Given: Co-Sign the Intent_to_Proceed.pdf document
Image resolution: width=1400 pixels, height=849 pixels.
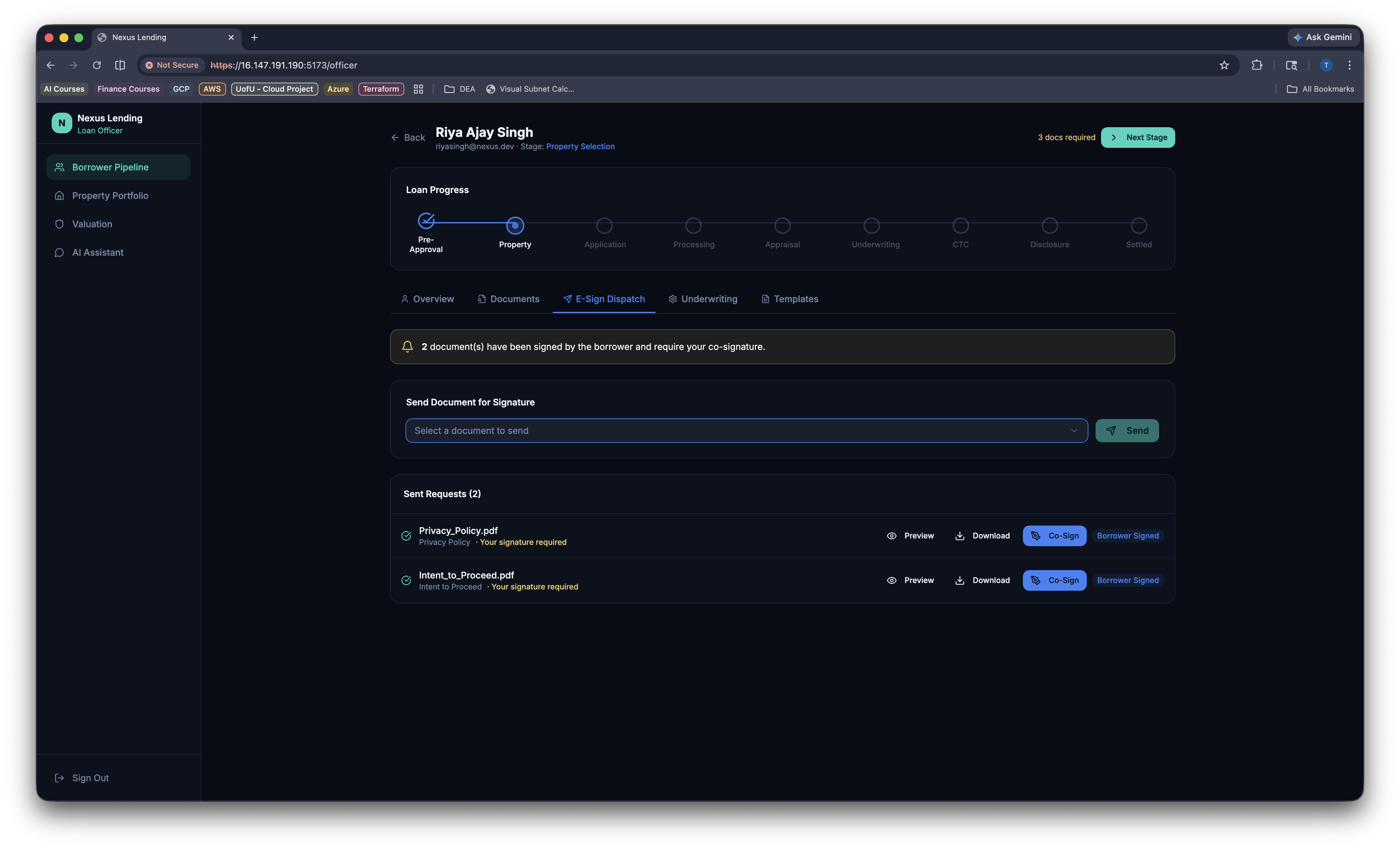Looking at the screenshot, I should click(x=1054, y=580).
